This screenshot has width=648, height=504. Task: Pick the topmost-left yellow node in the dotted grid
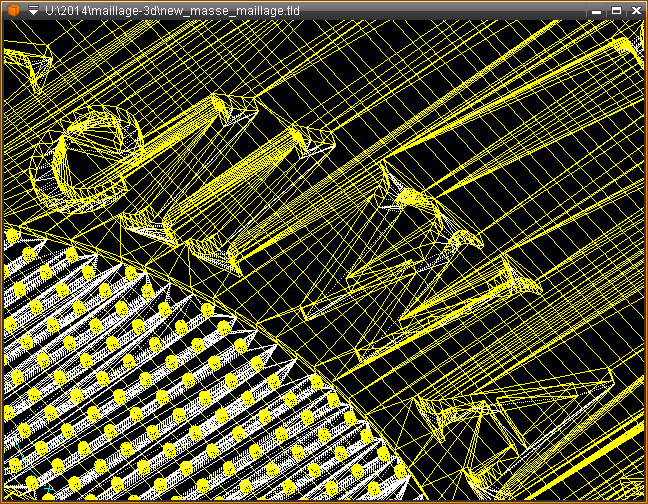pos(12,236)
